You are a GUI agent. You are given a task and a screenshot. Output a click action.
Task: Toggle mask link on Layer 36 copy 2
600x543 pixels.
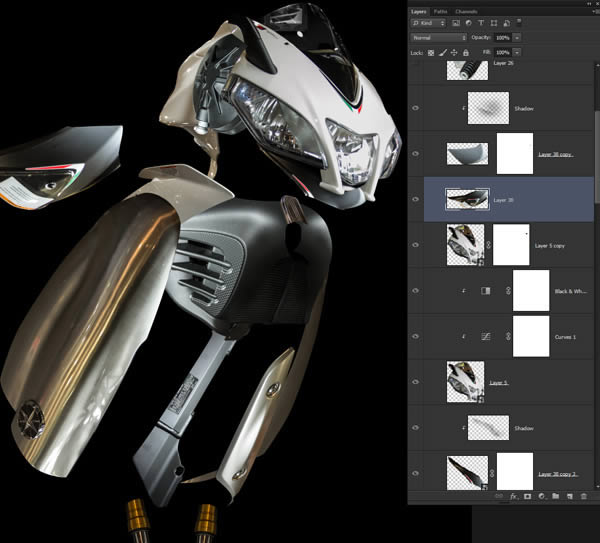point(492,473)
